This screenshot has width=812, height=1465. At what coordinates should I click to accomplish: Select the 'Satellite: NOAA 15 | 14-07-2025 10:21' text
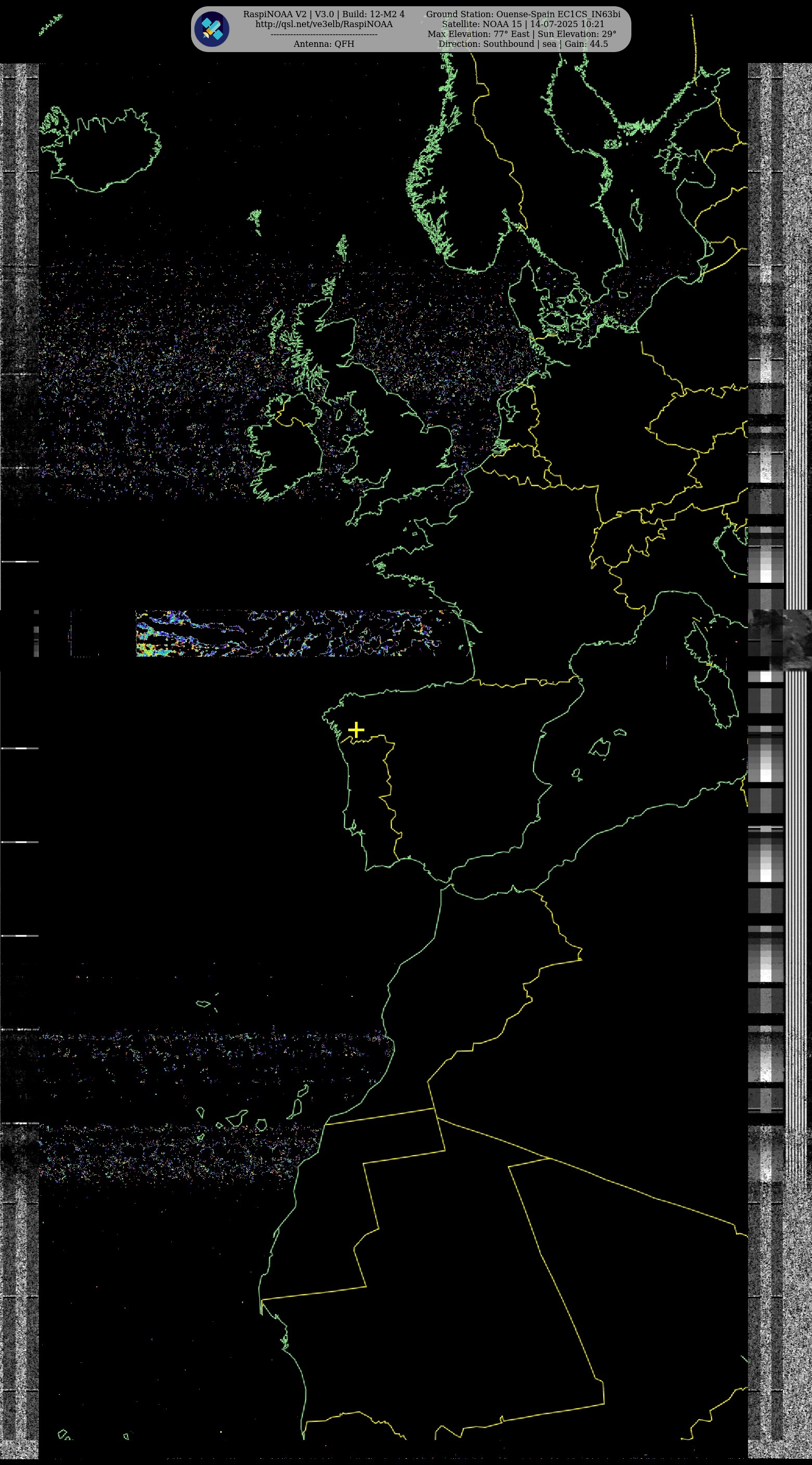tap(523, 24)
